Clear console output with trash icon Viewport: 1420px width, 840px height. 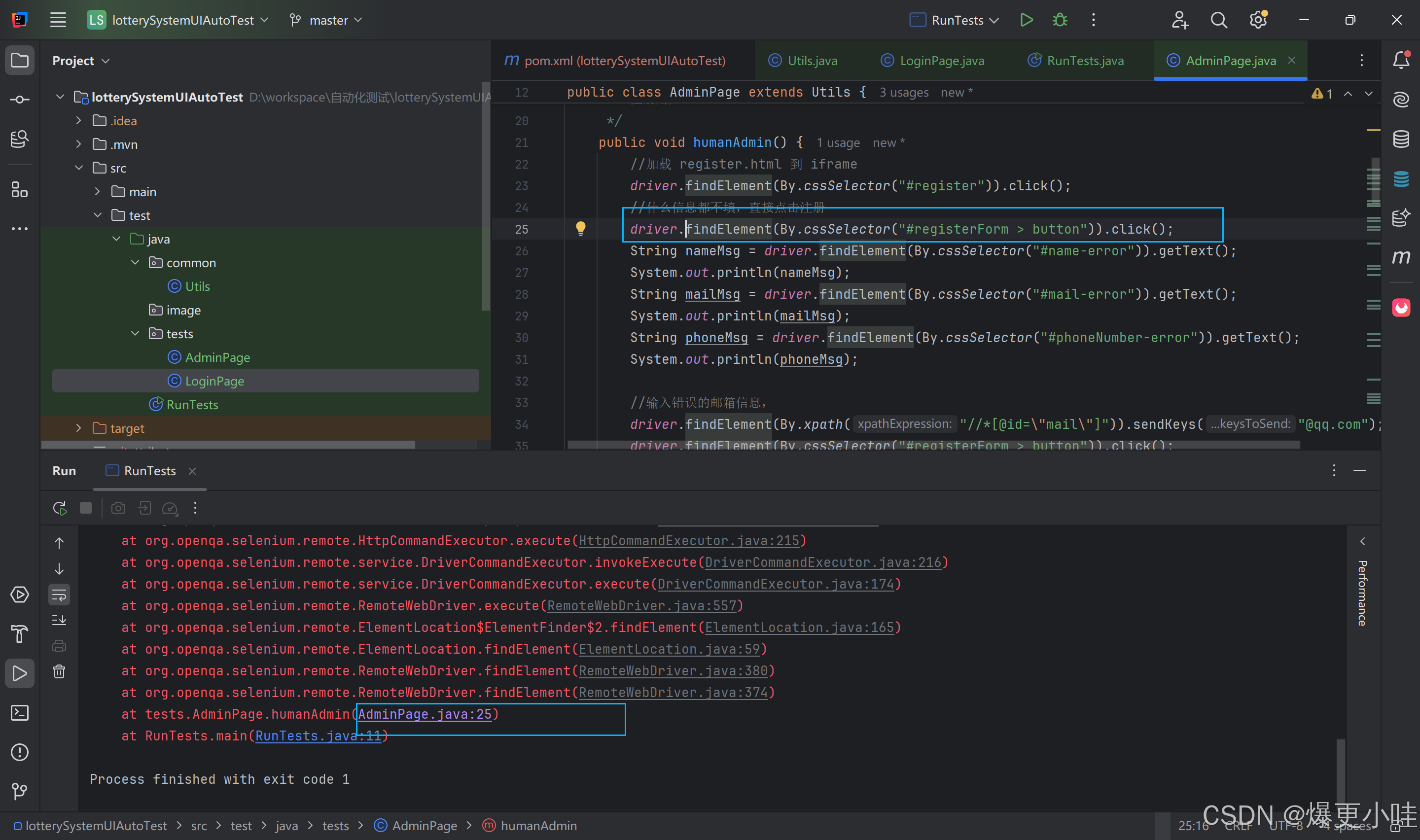[x=59, y=671]
